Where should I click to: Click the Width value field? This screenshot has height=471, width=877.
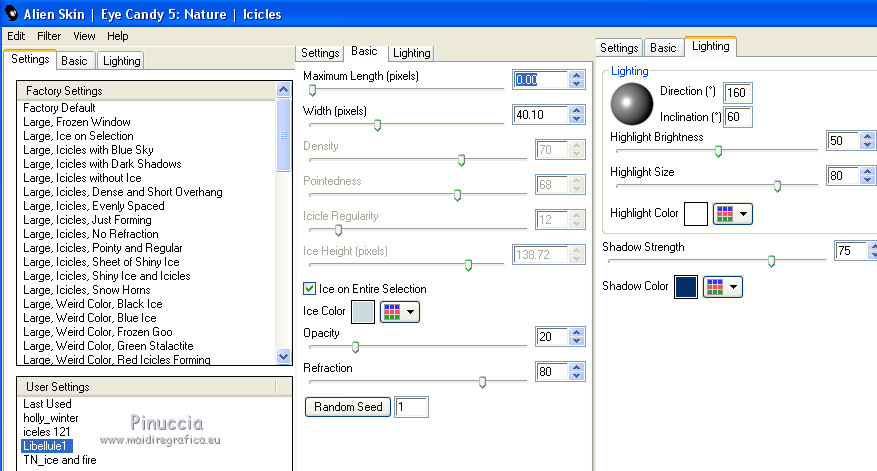coord(540,115)
